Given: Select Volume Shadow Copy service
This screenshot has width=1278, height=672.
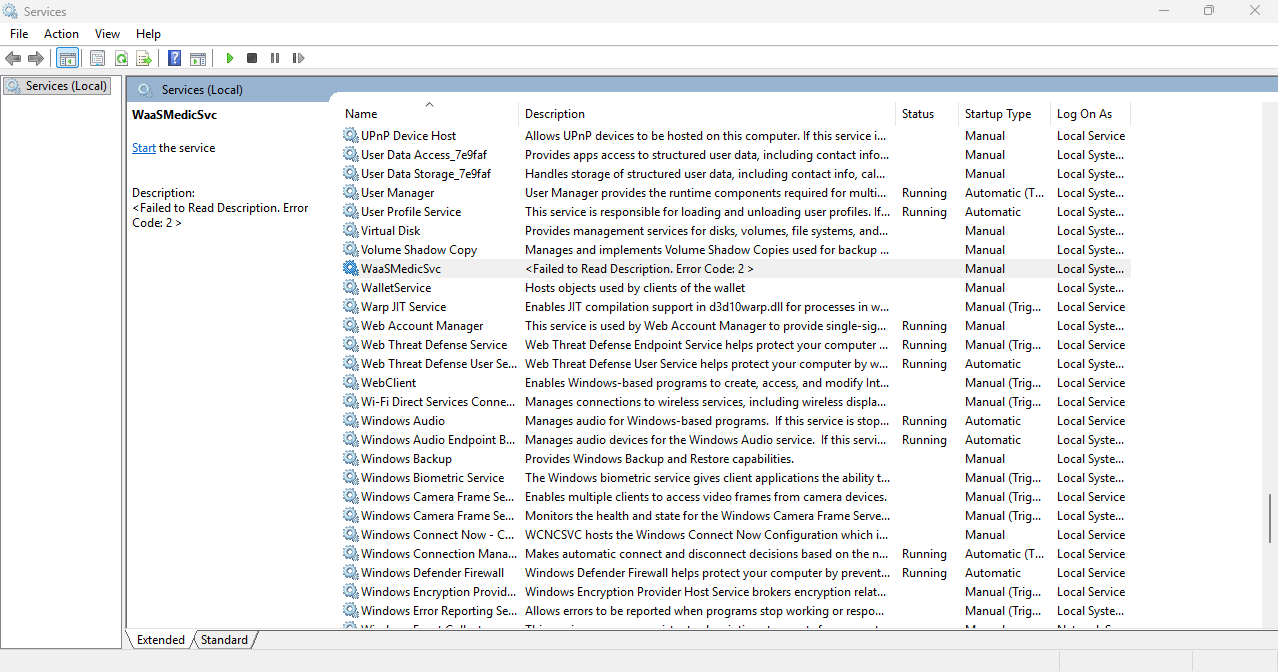Looking at the screenshot, I should point(736,249).
